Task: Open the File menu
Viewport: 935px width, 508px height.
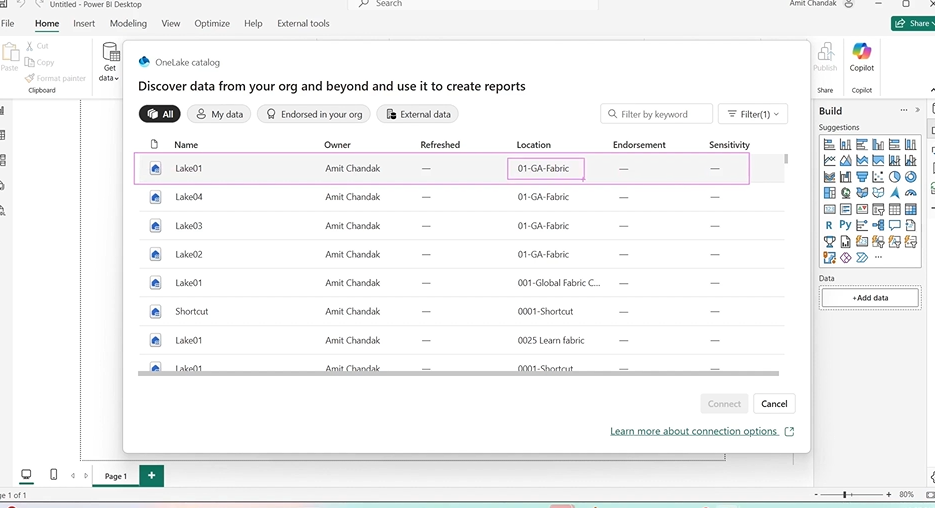Action: [x=8, y=23]
